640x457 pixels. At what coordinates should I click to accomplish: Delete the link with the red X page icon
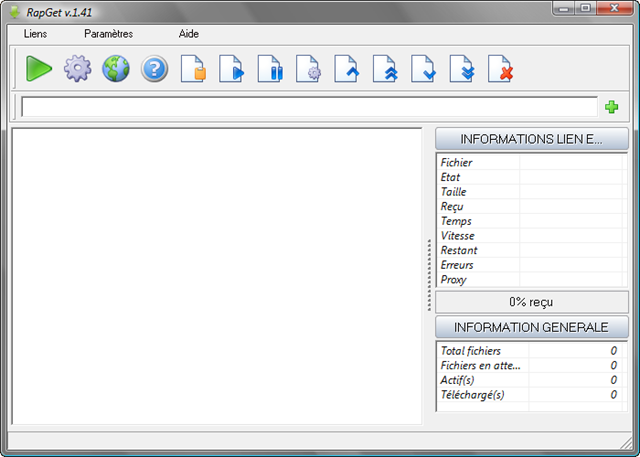[x=500, y=69]
